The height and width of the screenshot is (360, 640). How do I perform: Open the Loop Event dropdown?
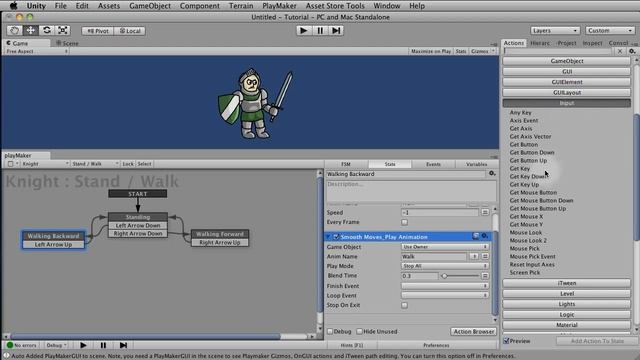coord(445,296)
